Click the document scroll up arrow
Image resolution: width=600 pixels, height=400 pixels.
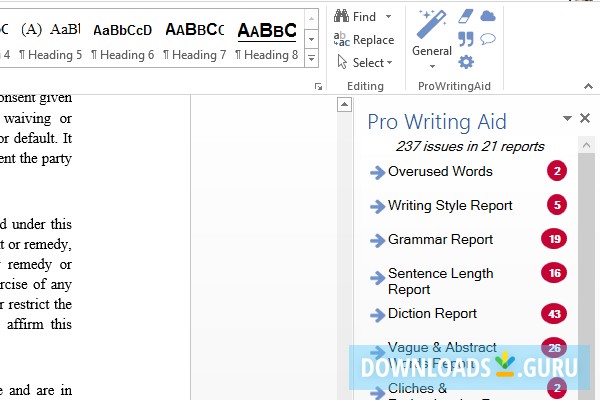point(344,104)
